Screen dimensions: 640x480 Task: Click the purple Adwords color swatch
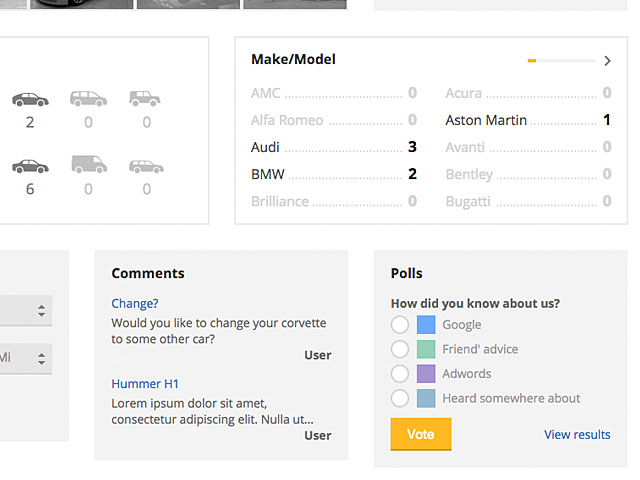[426, 374]
